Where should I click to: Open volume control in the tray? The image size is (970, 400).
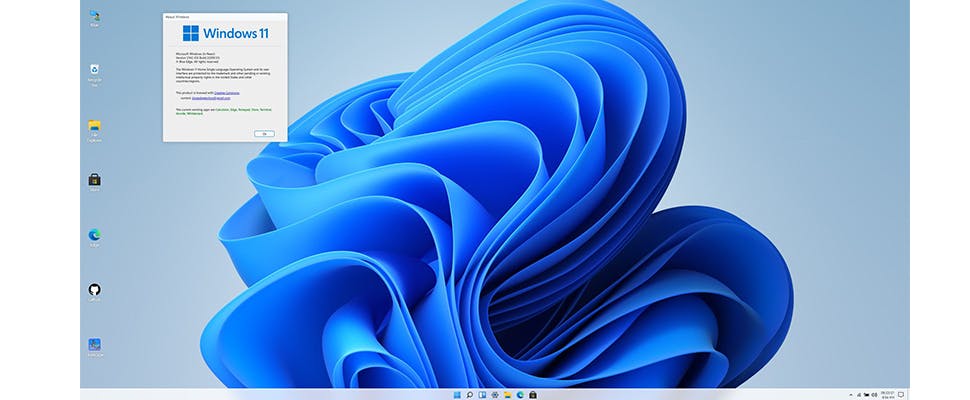(x=874, y=394)
